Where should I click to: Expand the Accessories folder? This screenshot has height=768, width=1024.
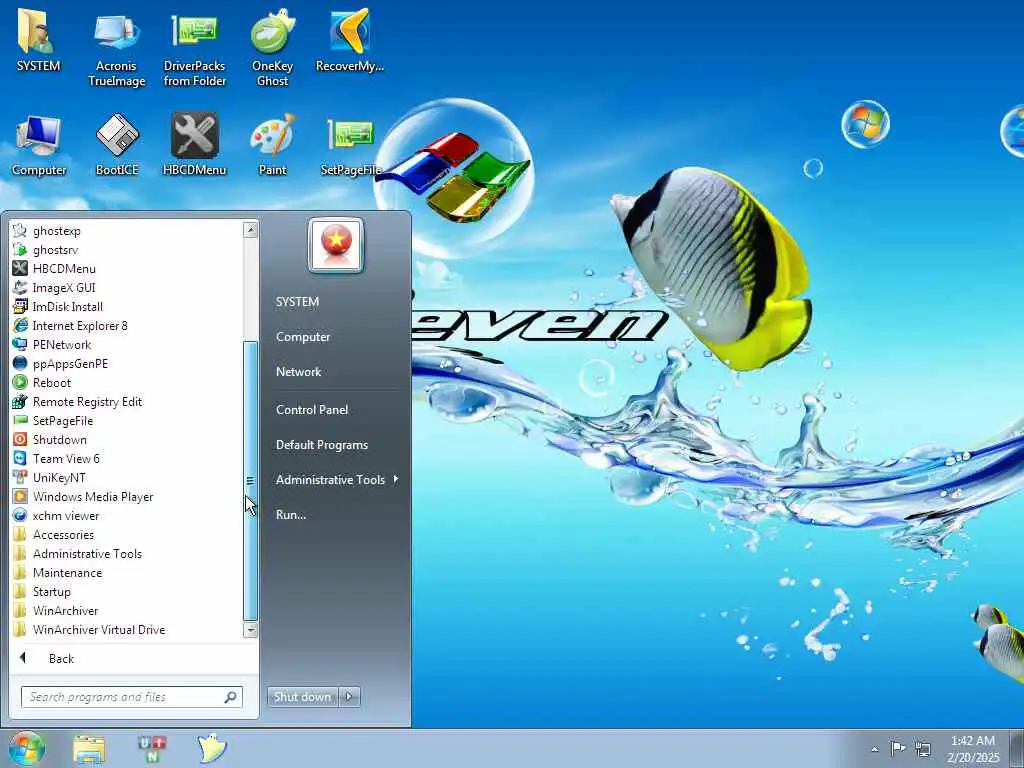(x=127, y=534)
